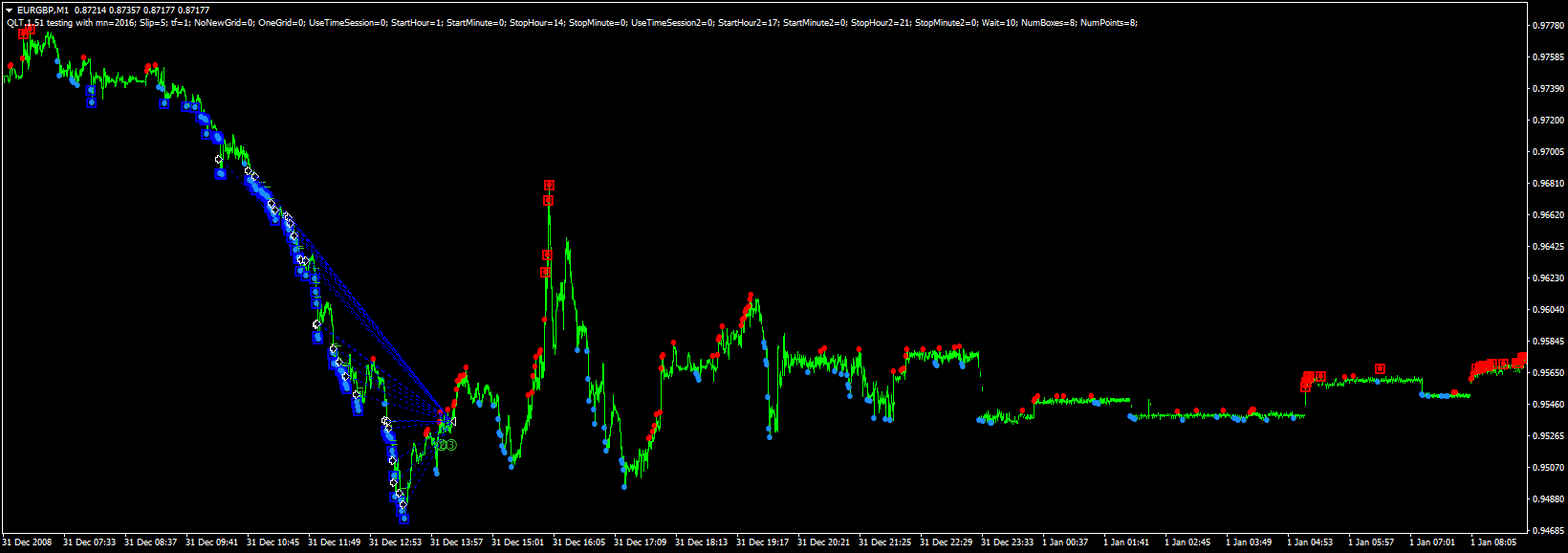Click price level 0.97585 on price axis

tap(1548, 57)
